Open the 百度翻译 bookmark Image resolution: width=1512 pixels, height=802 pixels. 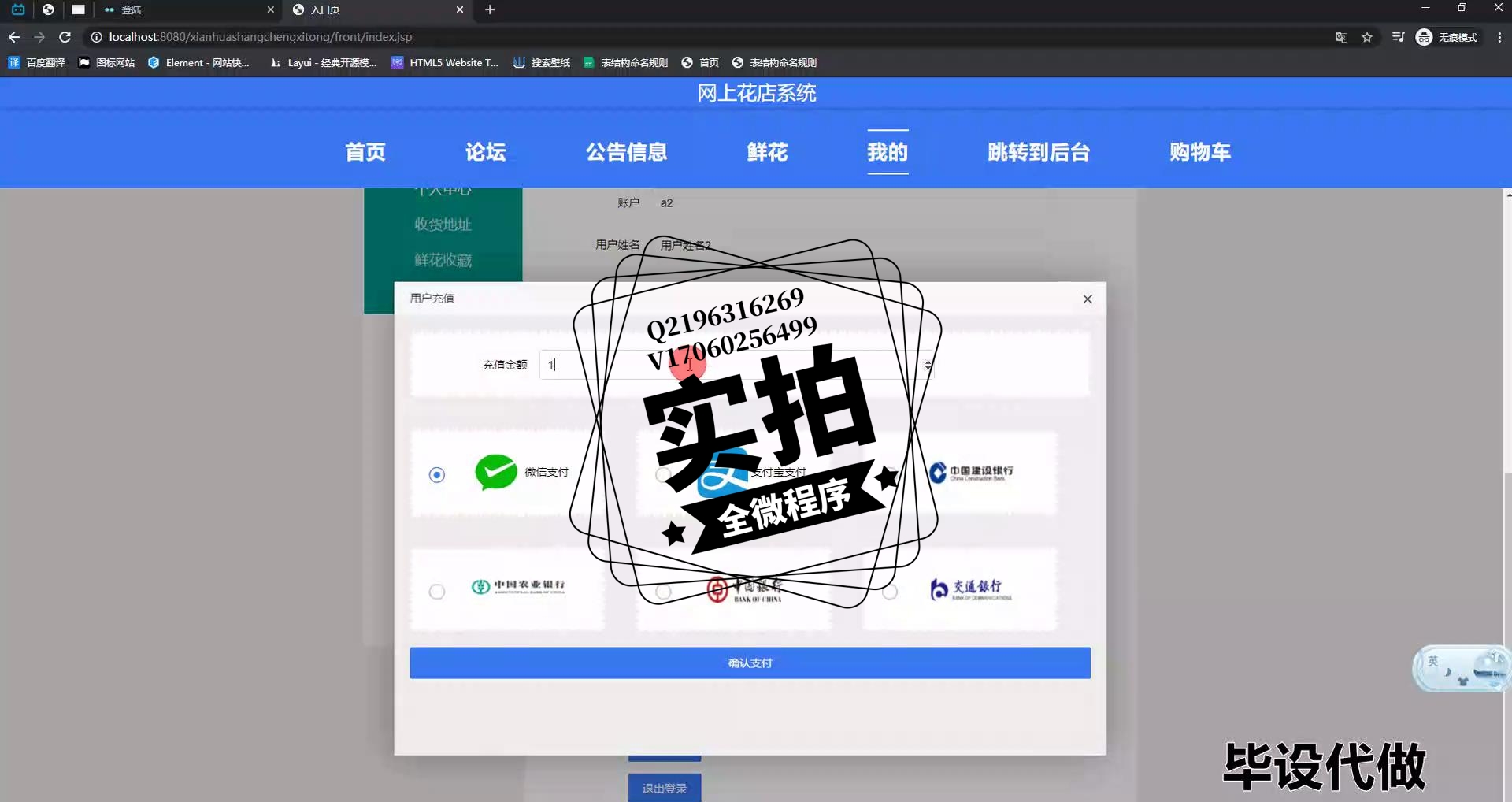[36, 62]
